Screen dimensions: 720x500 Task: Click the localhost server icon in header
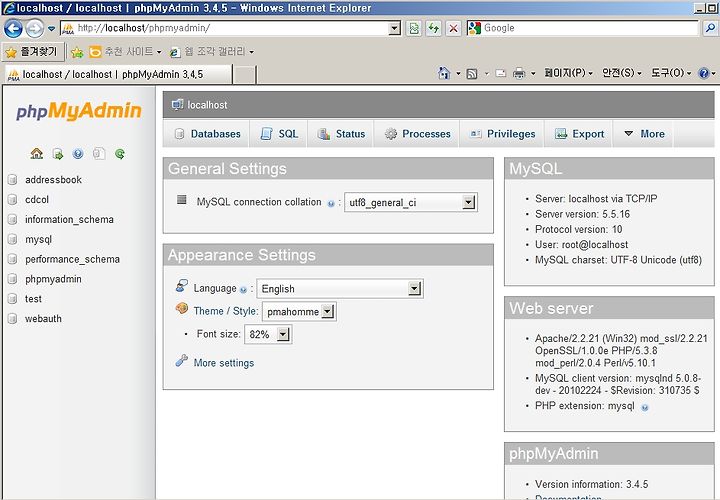click(x=177, y=105)
